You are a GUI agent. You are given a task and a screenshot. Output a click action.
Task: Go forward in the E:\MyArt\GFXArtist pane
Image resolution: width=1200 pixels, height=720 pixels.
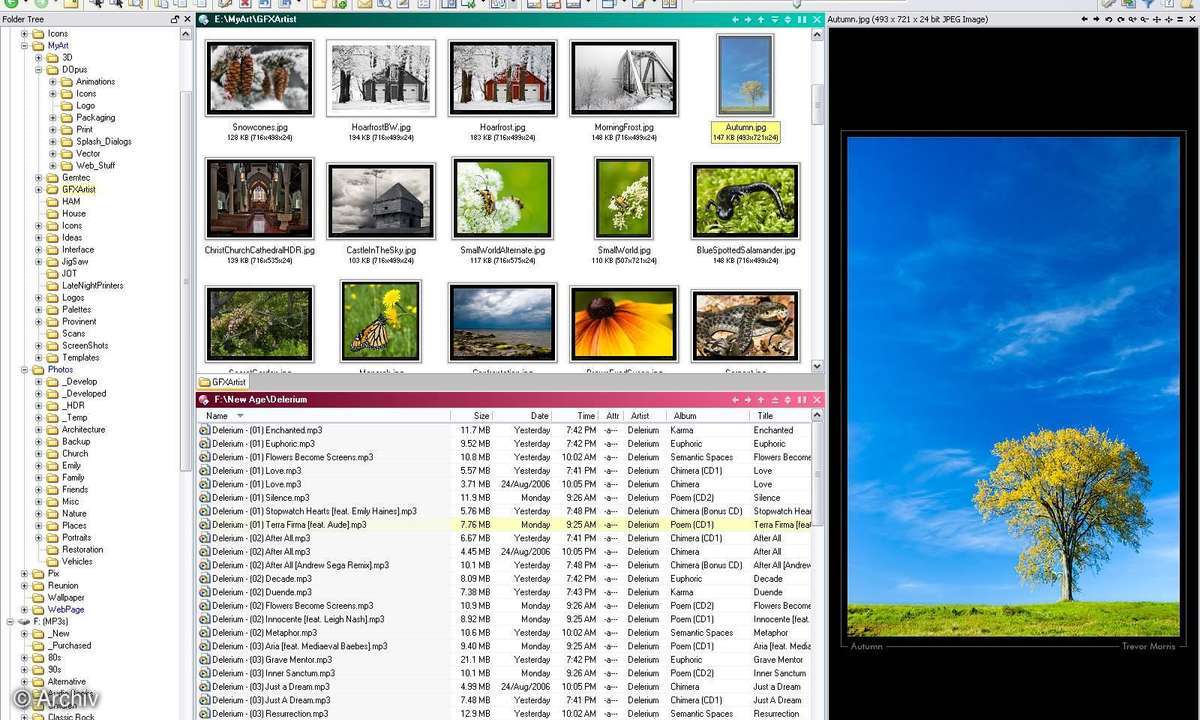[x=747, y=19]
